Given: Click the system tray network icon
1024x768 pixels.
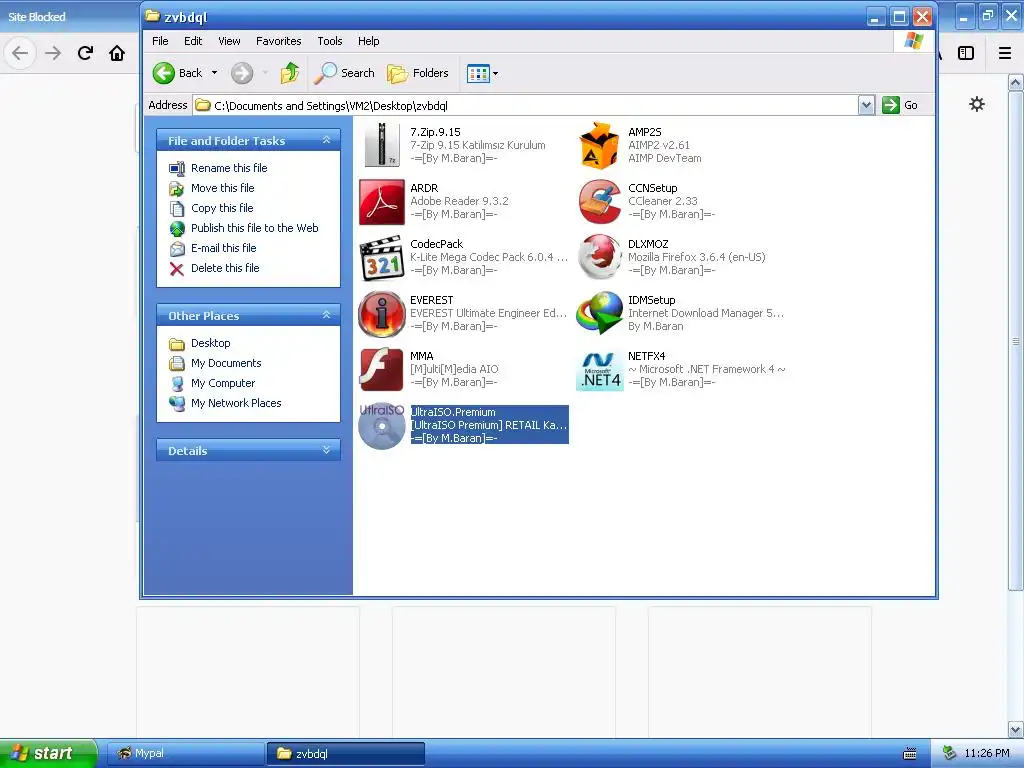Looking at the screenshot, I should (x=949, y=754).
